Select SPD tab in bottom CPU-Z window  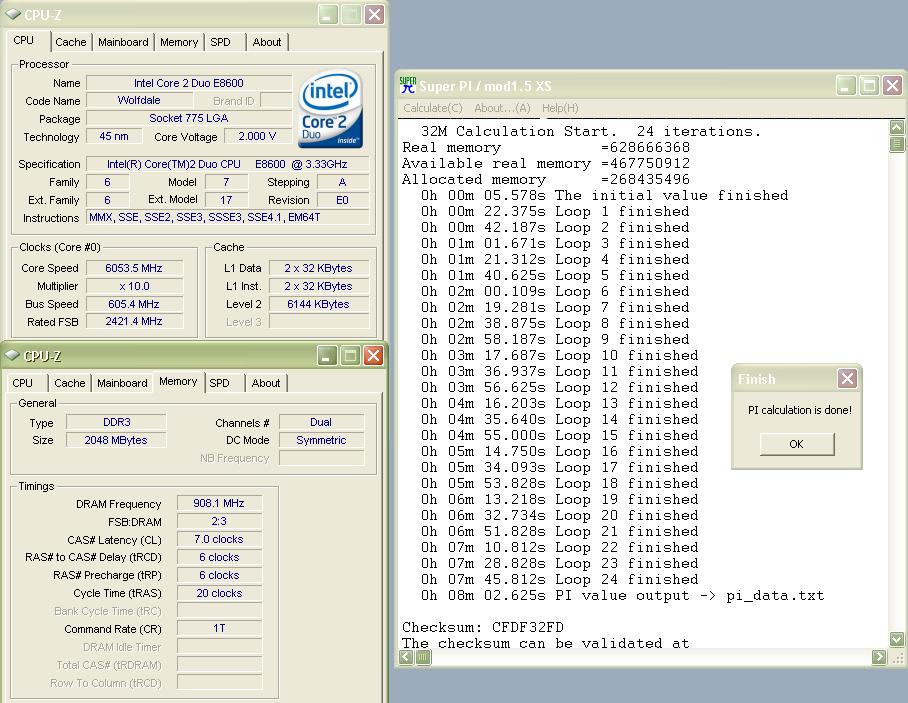219,383
